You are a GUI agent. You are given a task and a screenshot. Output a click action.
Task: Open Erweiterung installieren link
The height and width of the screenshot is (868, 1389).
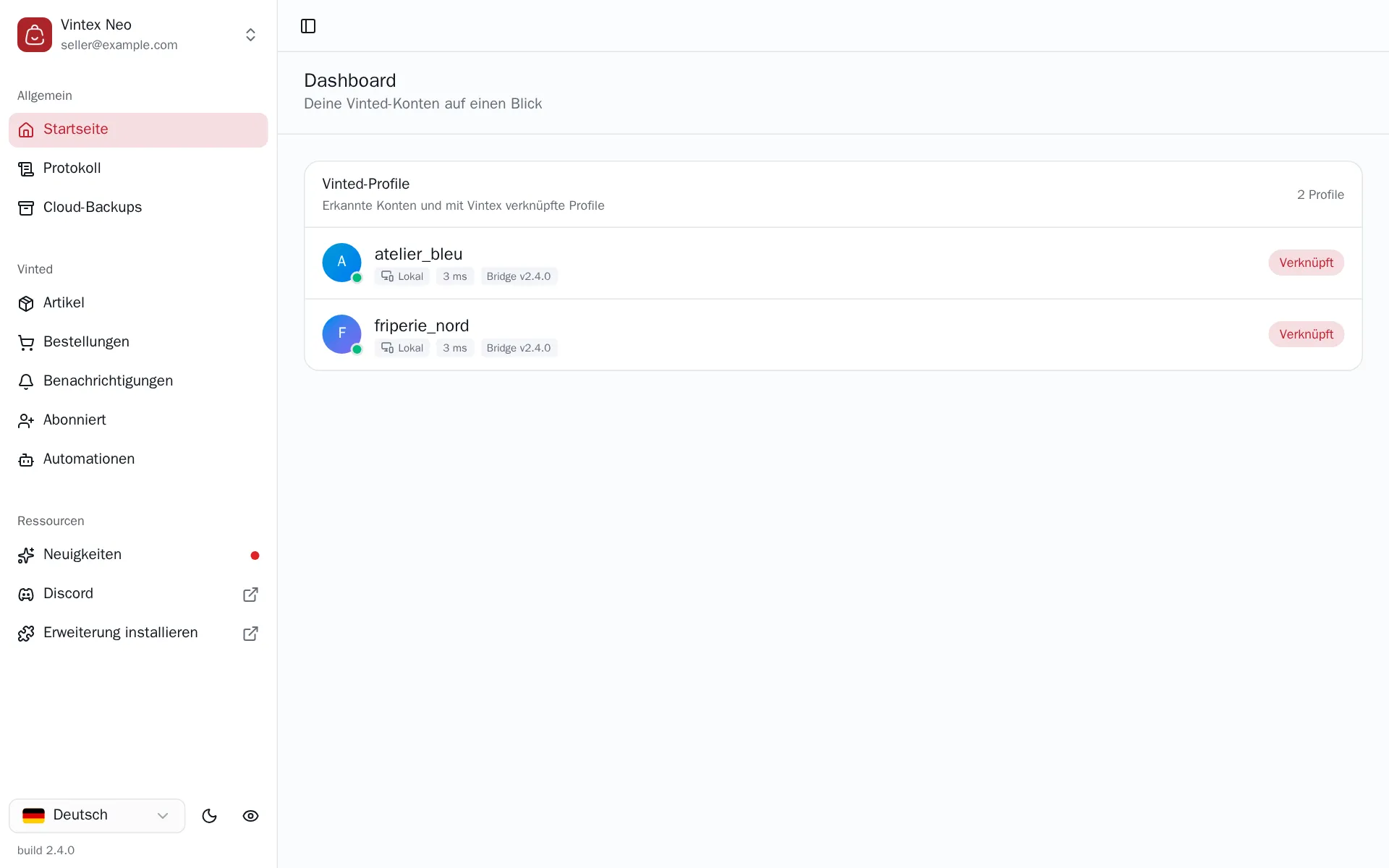(x=138, y=634)
